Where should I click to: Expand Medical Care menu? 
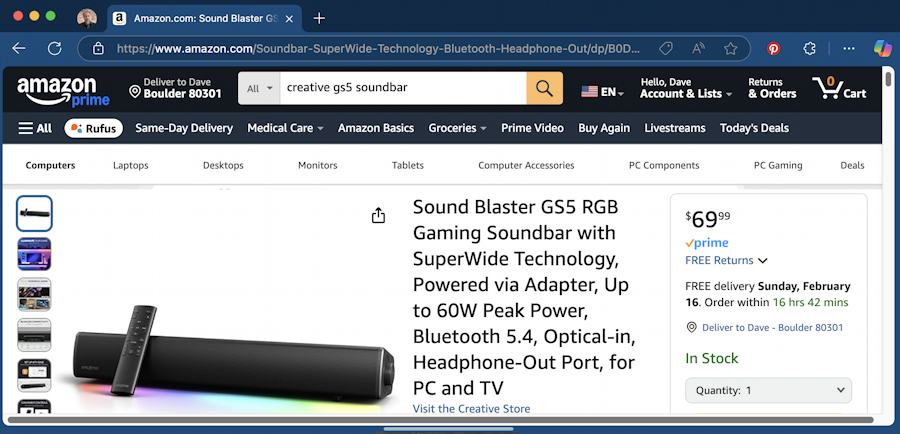coord(285,128)
